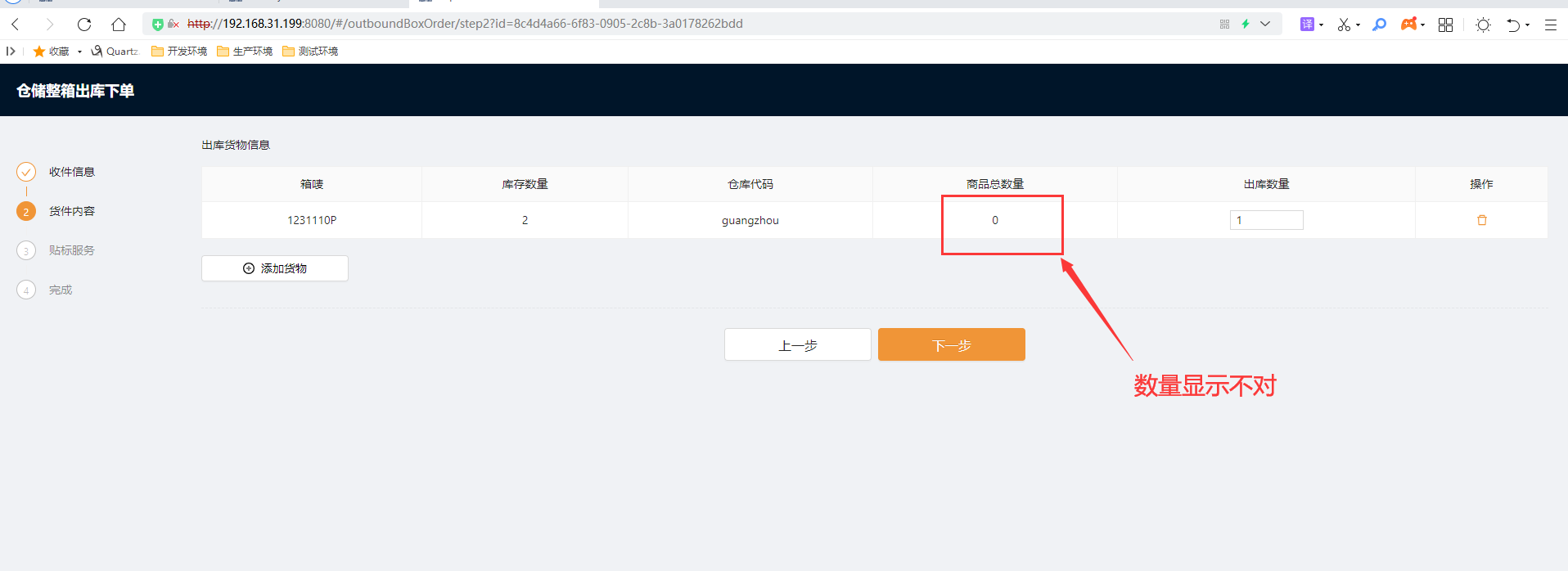Viewport: 1568px width, 571px height.
Task: Open the blue key password manager icon
Action: coord(1379,25)
